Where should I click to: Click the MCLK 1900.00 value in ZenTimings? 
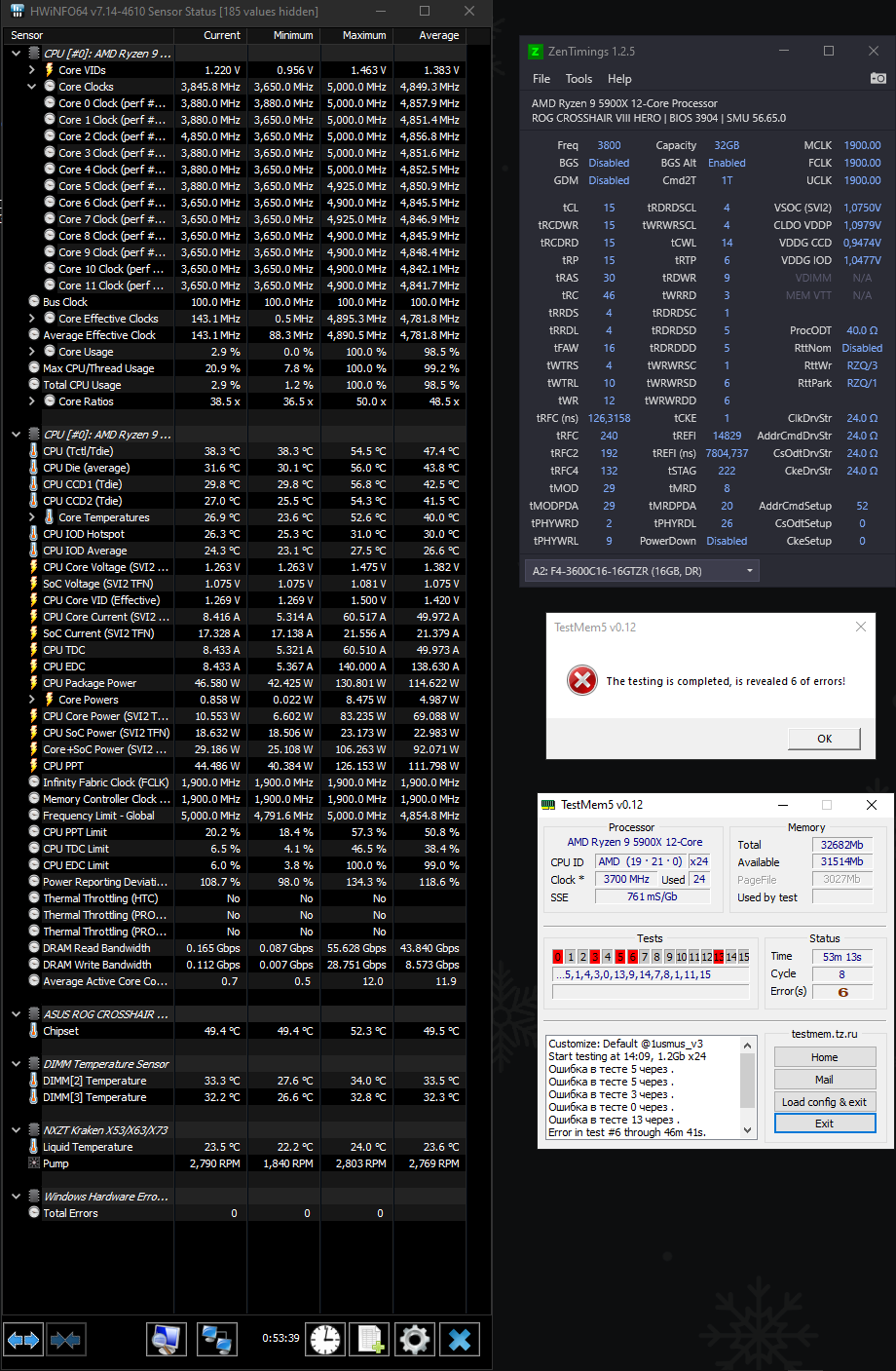tap(862, 145)
